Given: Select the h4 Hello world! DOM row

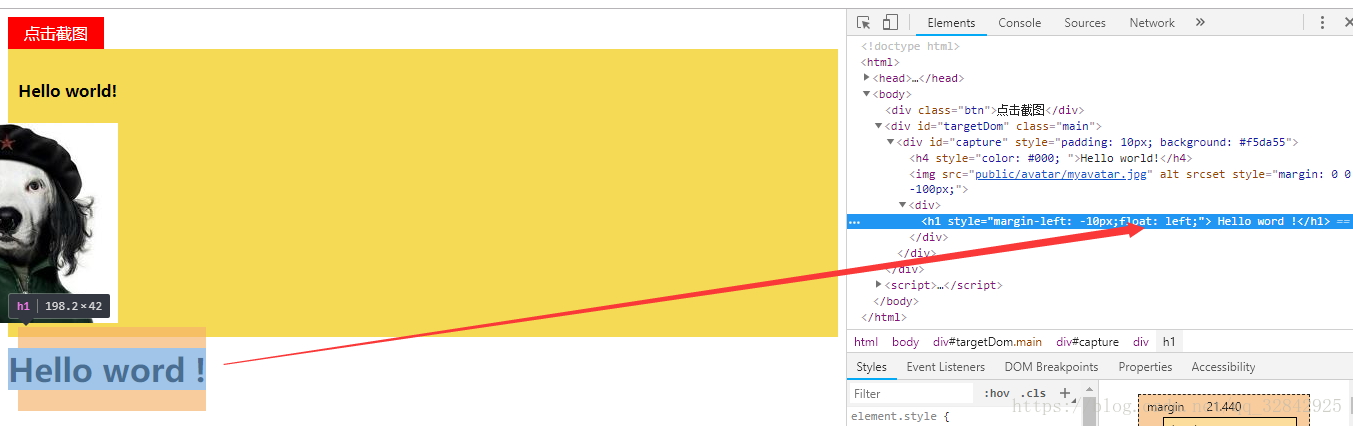Looking at the screenshot, I should coord(1100,158).
